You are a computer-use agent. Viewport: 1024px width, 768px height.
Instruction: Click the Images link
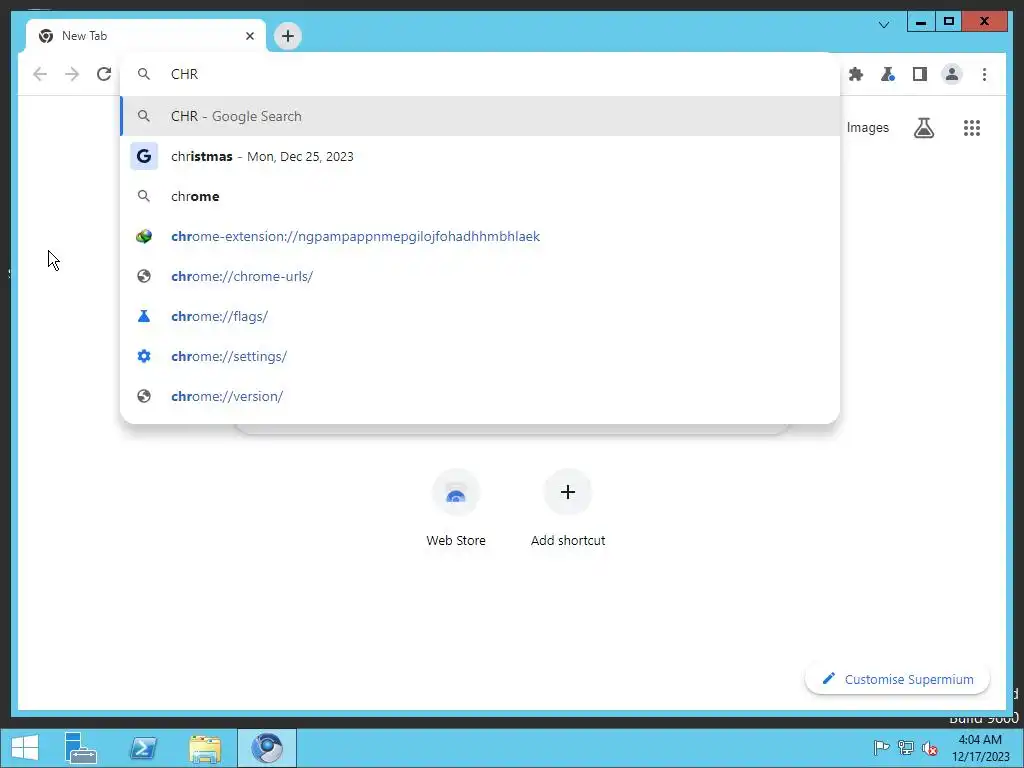867,127
